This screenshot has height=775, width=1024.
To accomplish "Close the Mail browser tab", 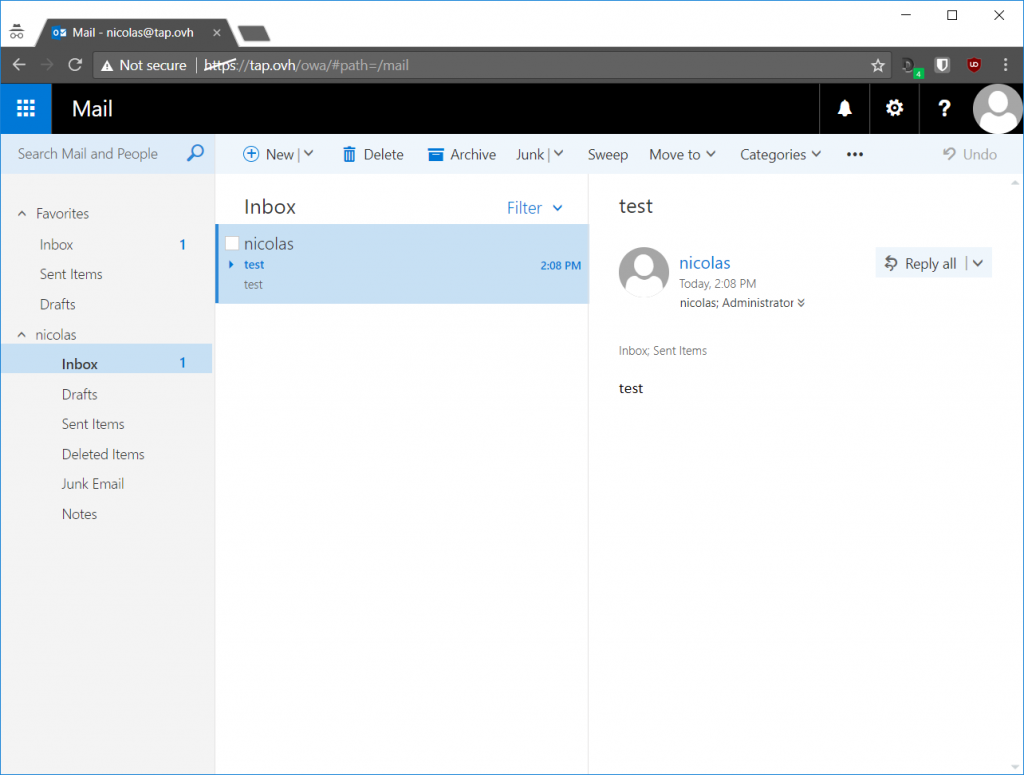I will pos(217,33).
